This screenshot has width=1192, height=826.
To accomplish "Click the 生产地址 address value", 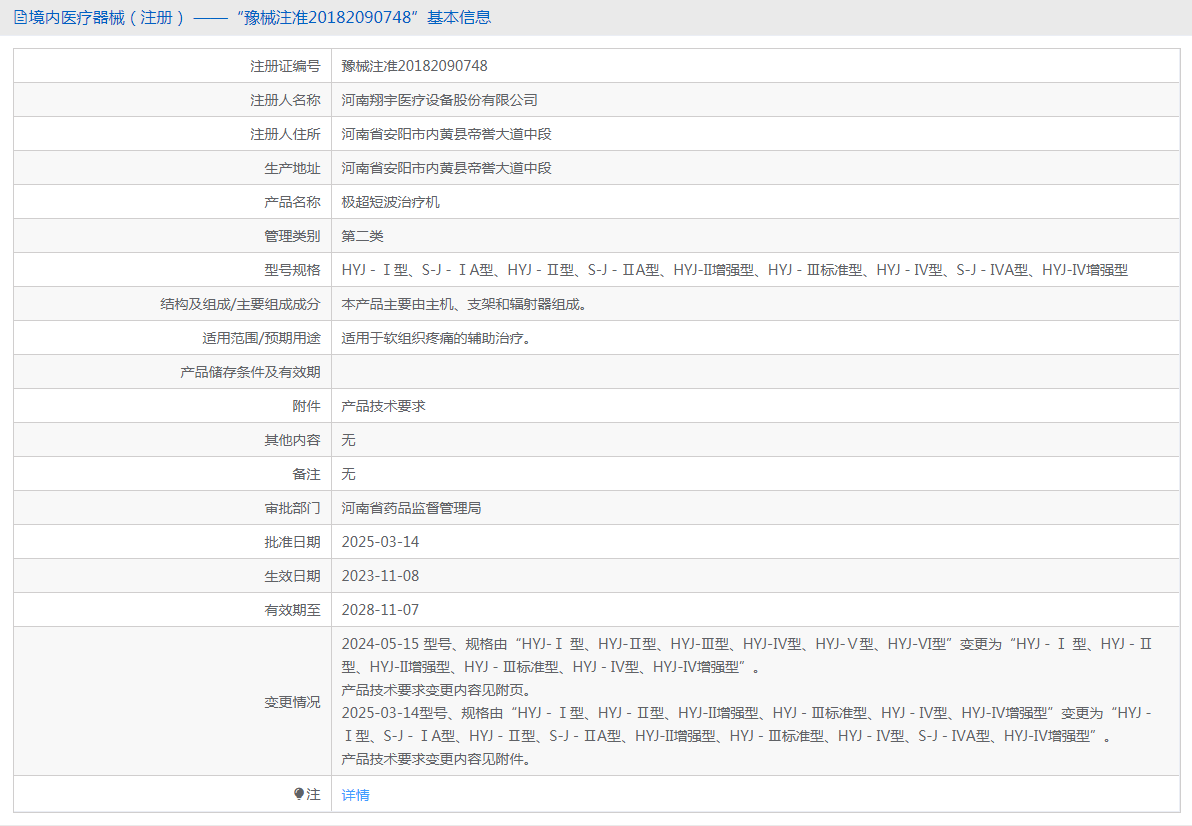I will point(446,169).
